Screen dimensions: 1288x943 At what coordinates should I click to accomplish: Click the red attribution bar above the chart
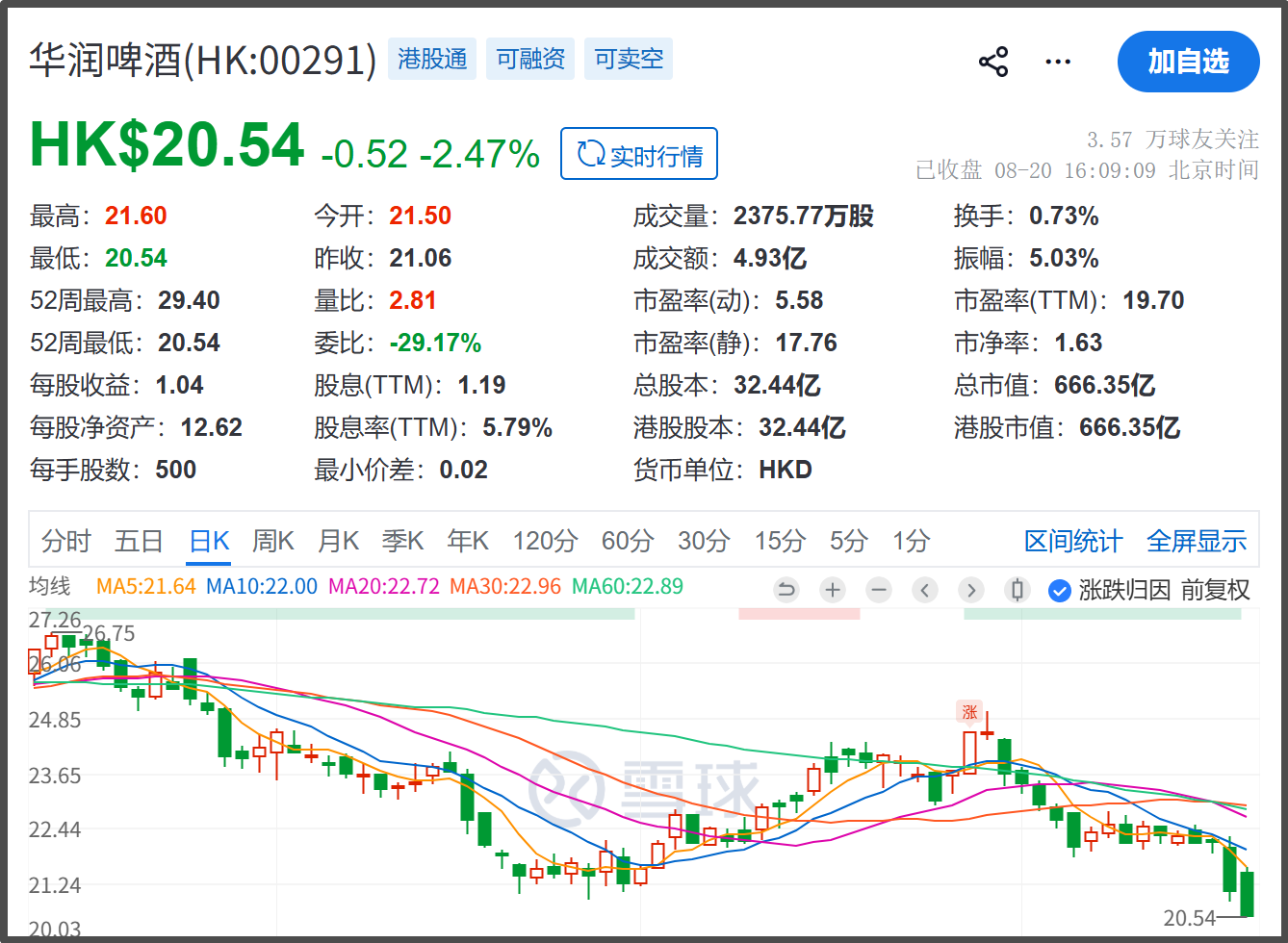(x=799, y=613)
